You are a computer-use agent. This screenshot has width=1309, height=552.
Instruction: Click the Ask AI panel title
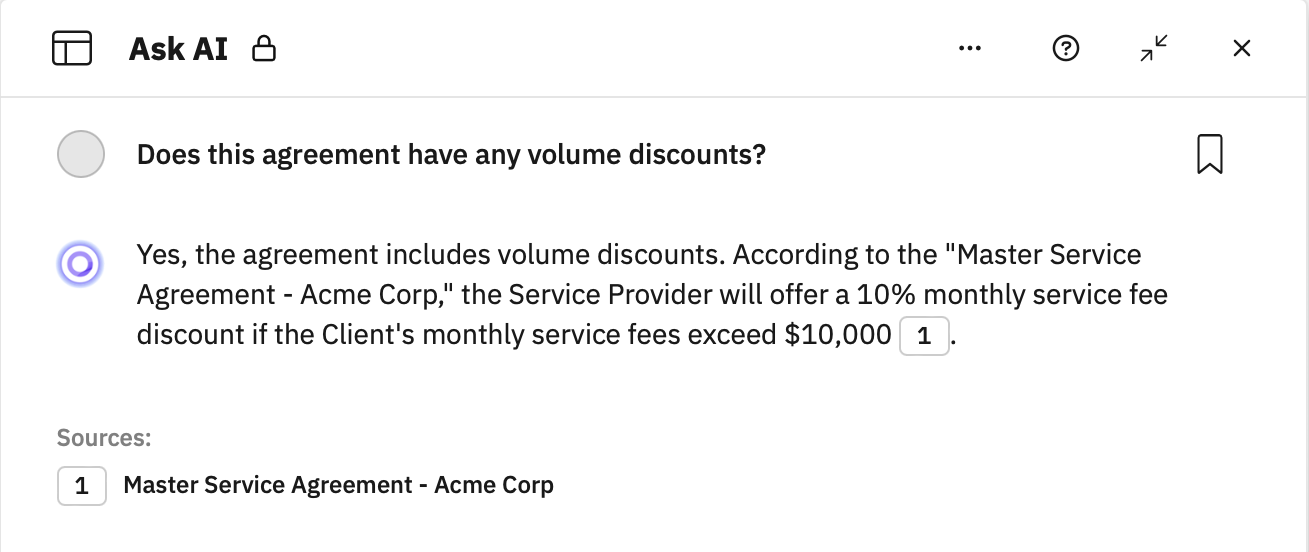(178, 48)
